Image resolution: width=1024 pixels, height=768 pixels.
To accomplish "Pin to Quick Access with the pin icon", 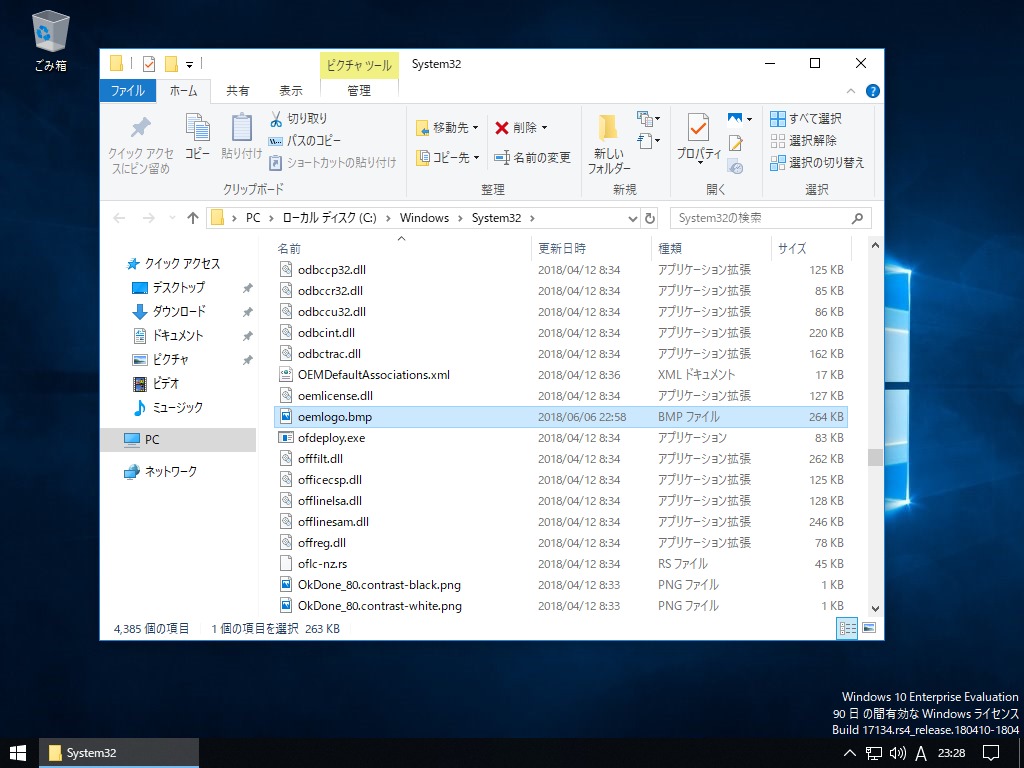I will pos(140,135).
